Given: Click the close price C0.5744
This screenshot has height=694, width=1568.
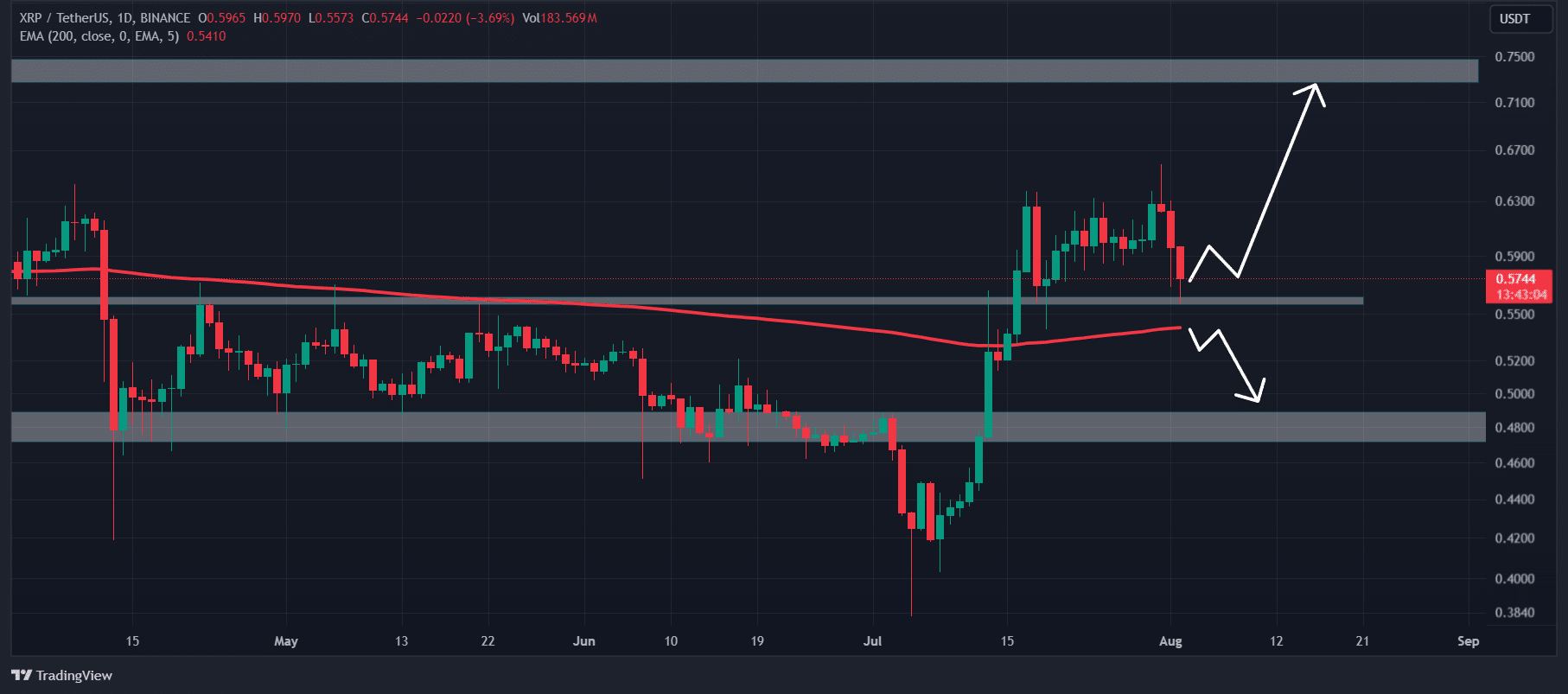Looking at the screenshot, I should pos(385,18).
